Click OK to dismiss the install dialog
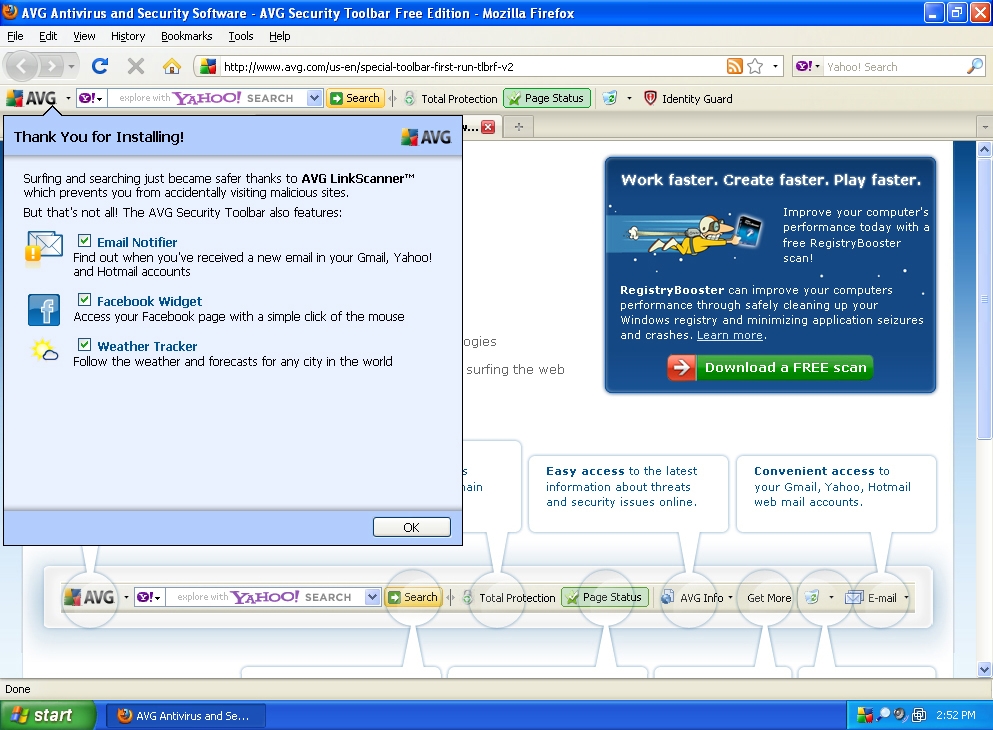 pyautogui.click(x=412, y=527)
